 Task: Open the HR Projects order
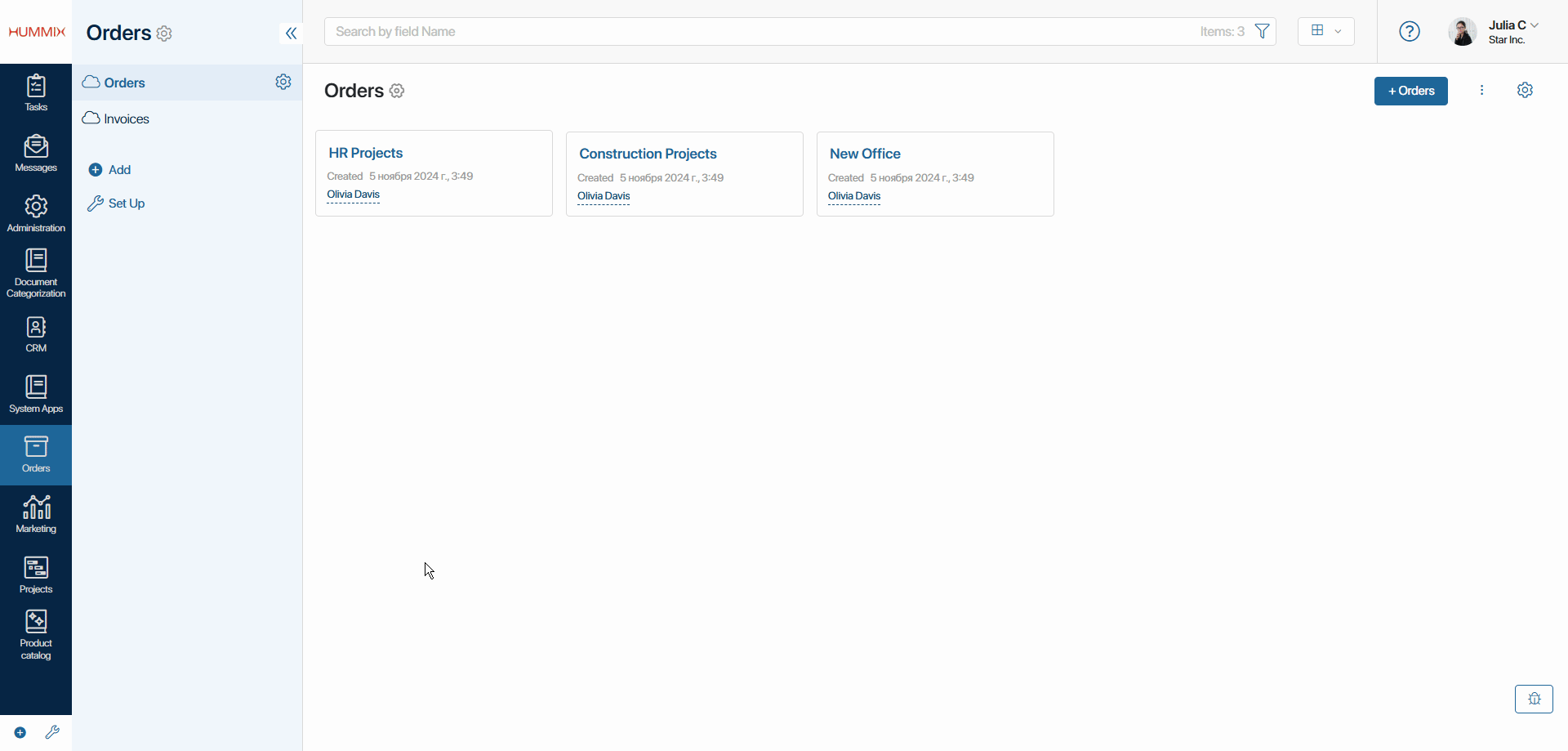pos(366,153)
